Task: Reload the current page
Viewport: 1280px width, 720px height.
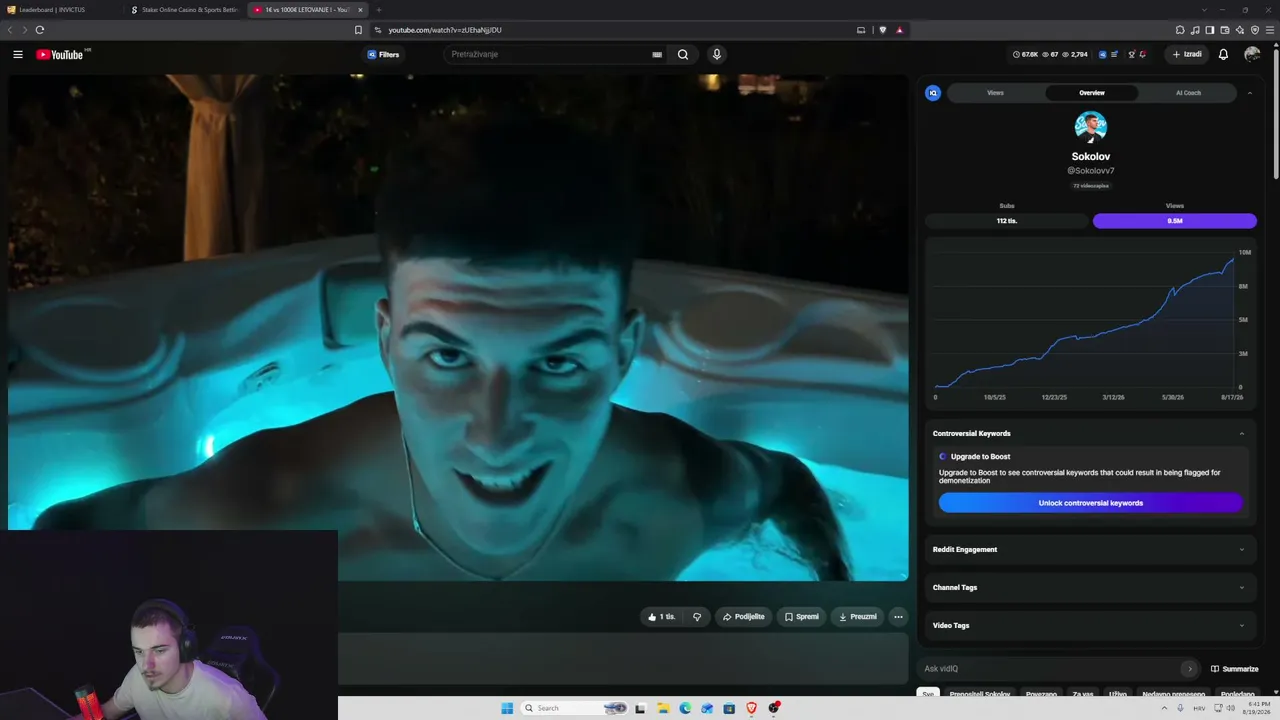Action: pos(40,30)
